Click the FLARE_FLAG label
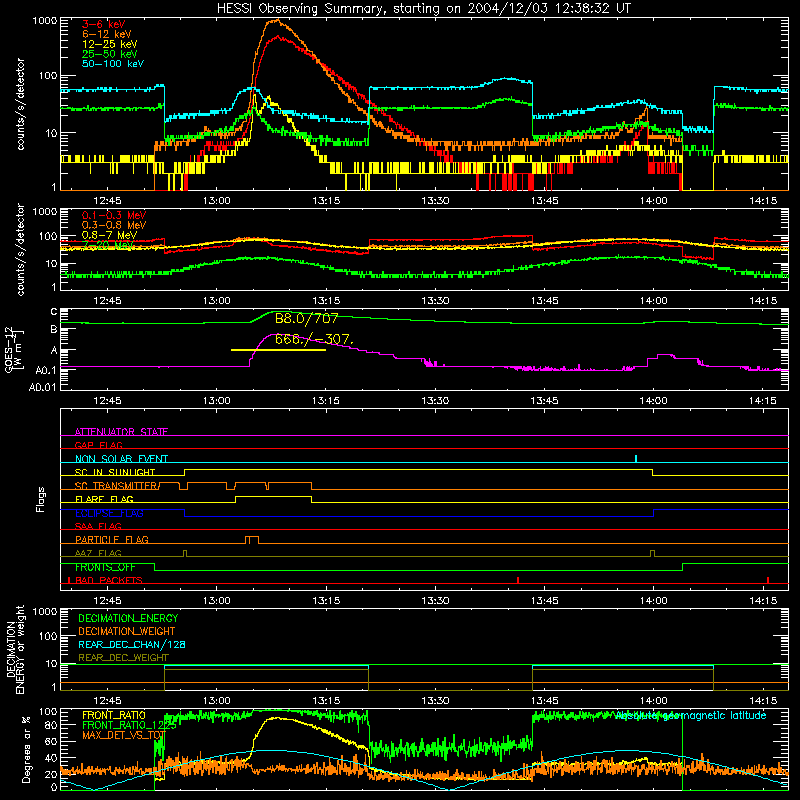 [104, 499]
